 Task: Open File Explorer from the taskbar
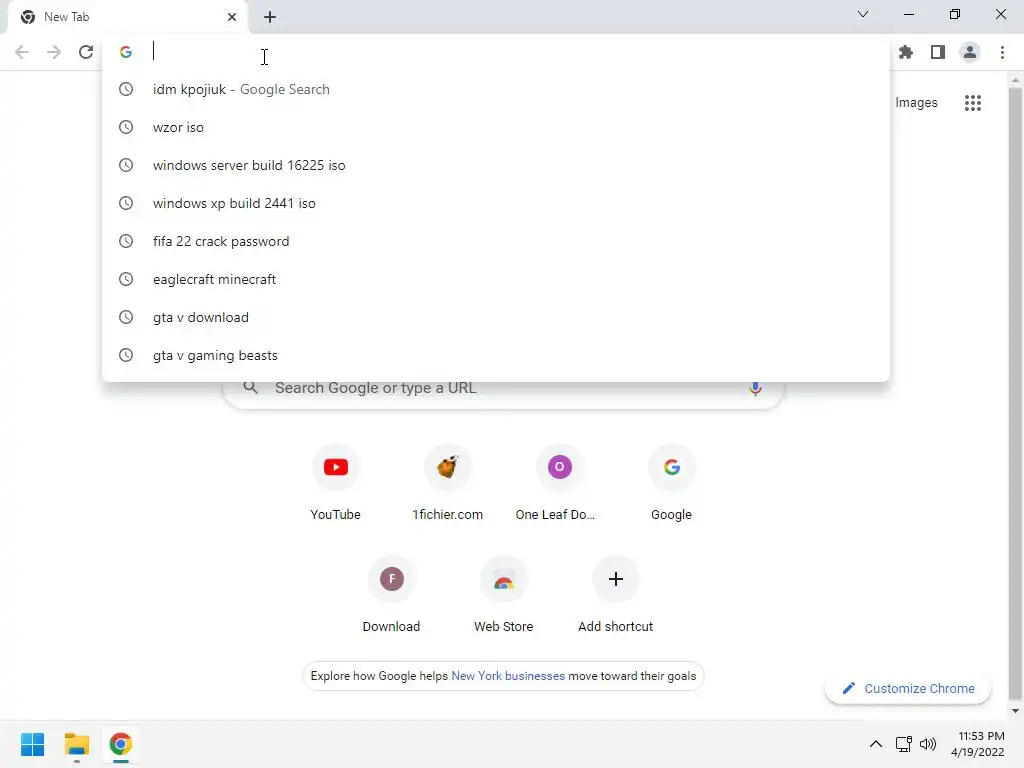[x=76, y=744]
